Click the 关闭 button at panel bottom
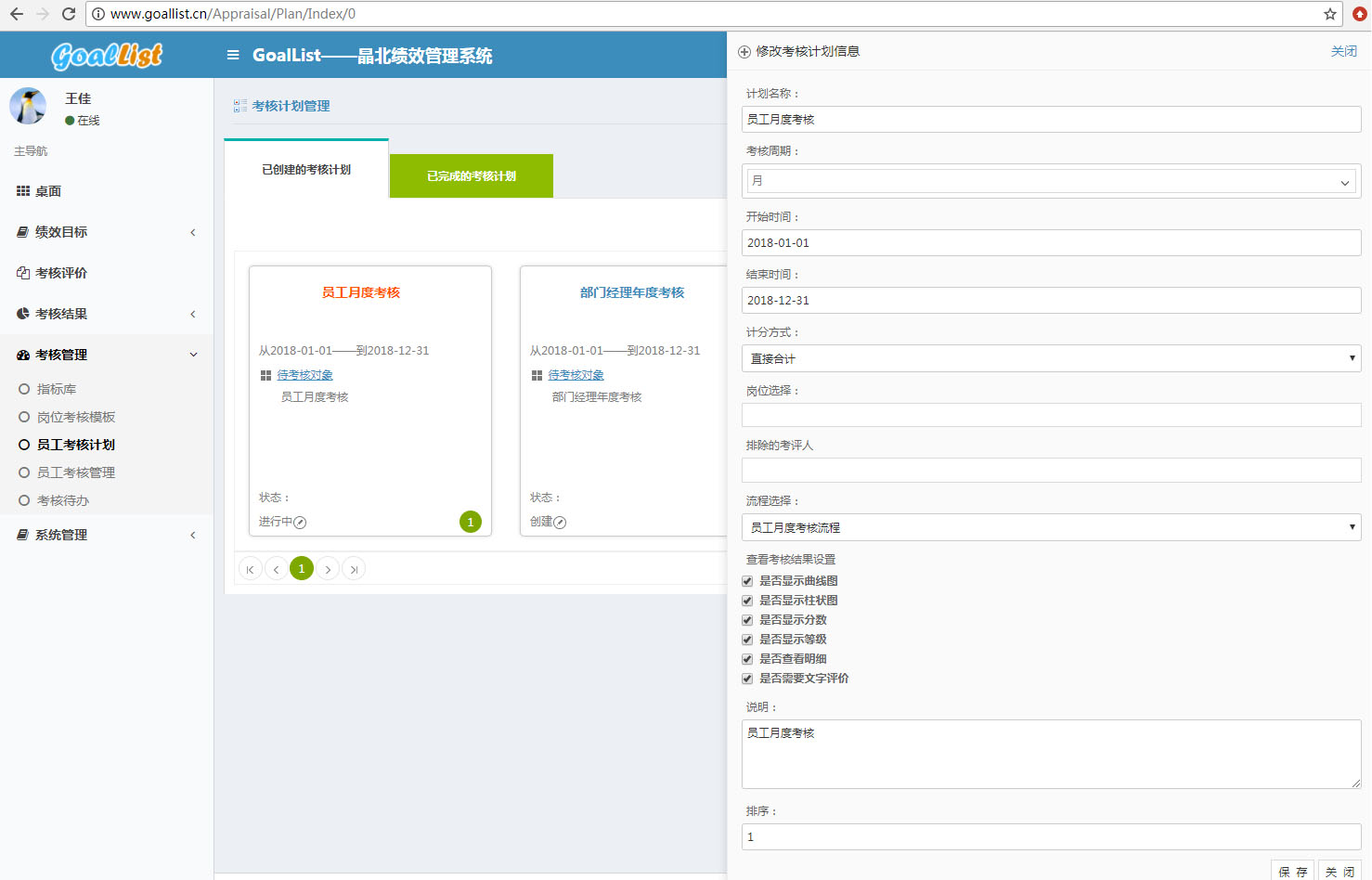 tap(1340, 871)
